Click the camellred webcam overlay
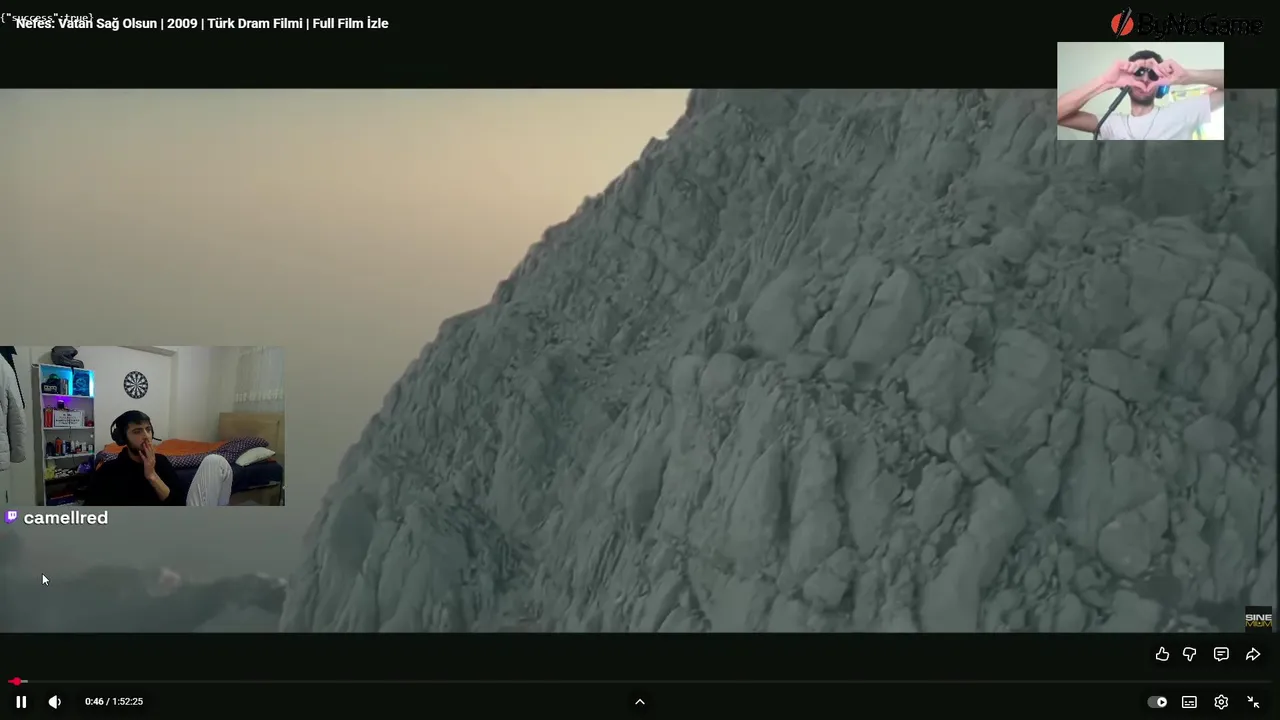 pos(142,426)
